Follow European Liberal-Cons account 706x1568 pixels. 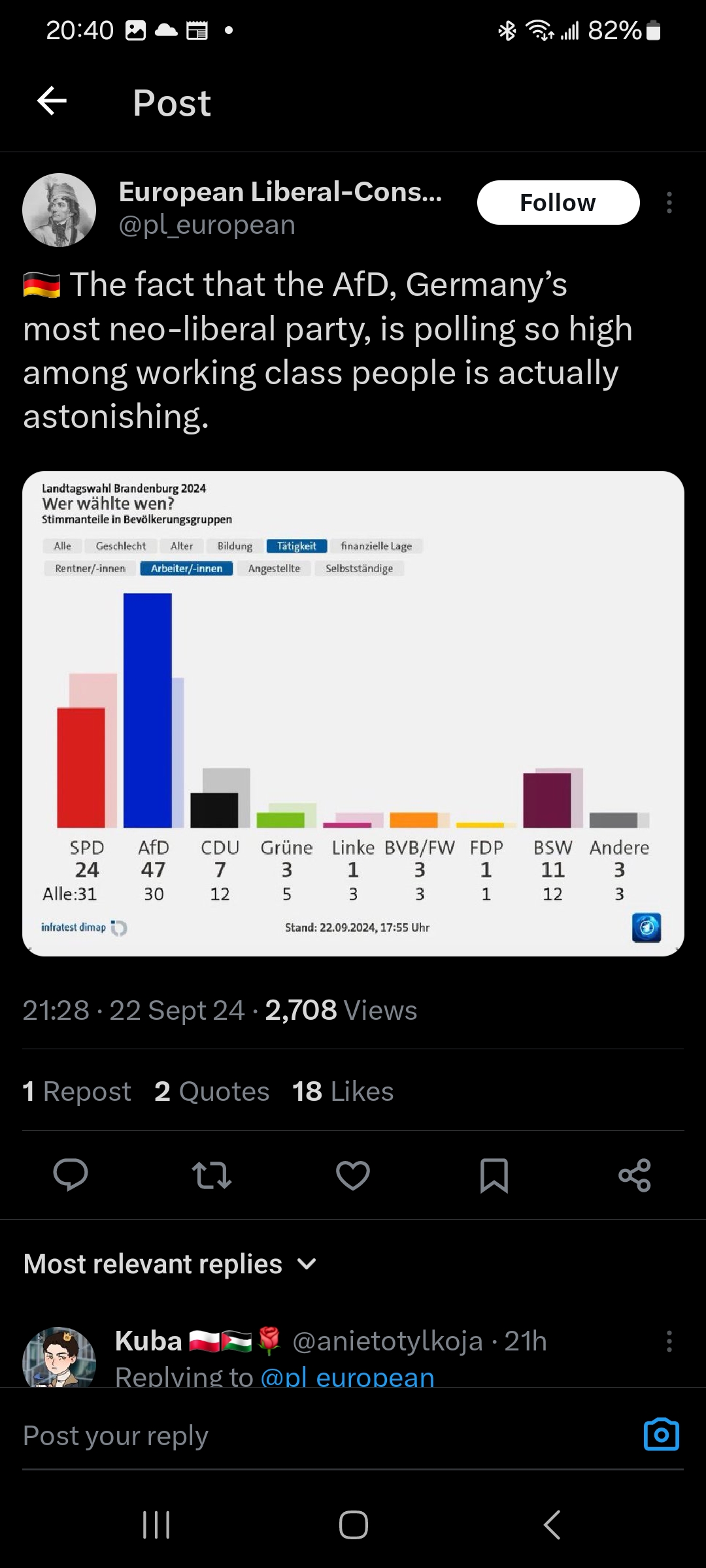[558, 203]
